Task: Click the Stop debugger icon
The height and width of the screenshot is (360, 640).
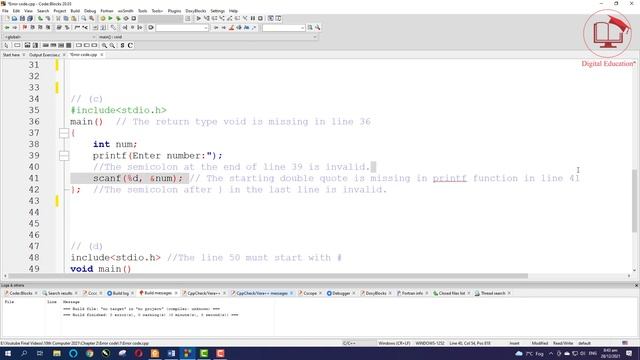Action: click(260, 18)
